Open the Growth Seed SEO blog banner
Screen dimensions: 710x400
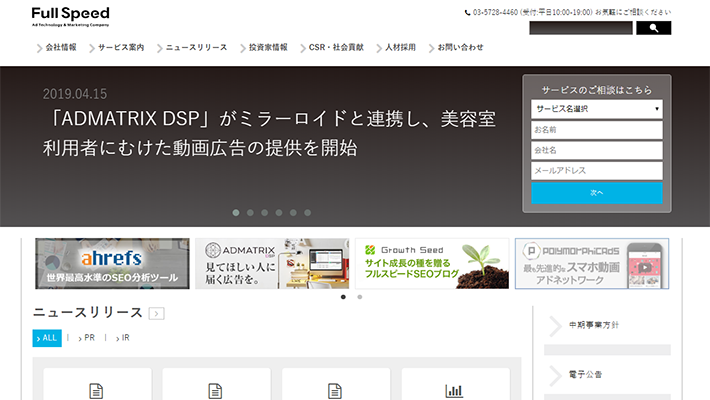pos(432,264)
